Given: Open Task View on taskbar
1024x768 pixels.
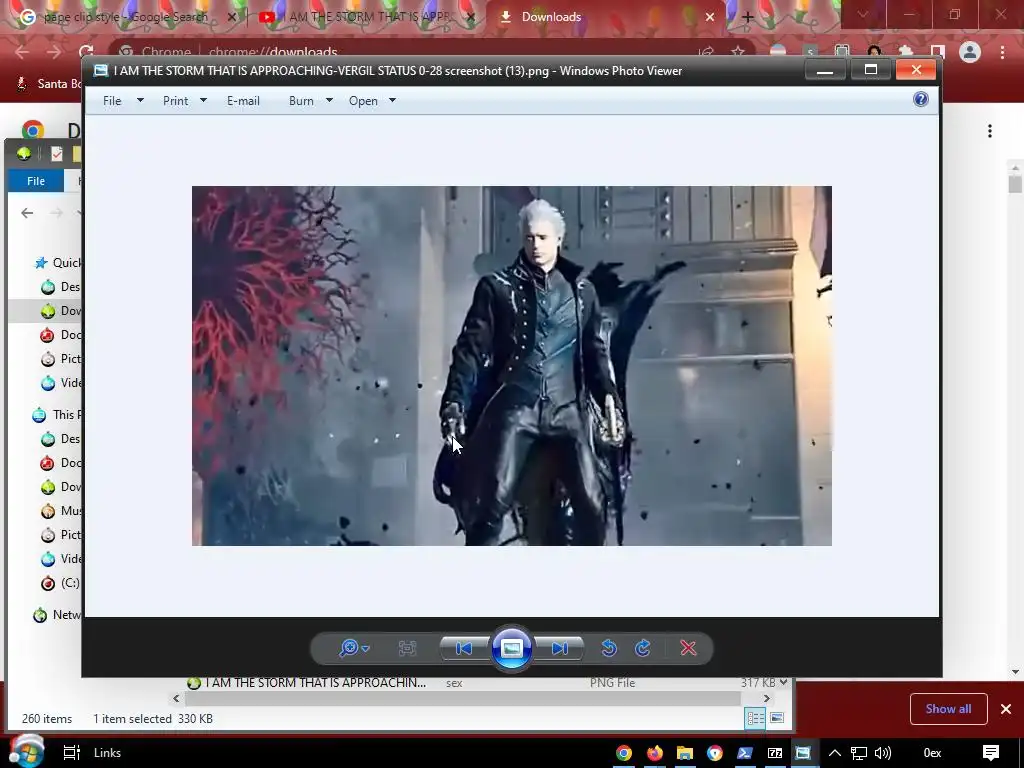Looking at the screenshot, I should click(x=71, y=752).
